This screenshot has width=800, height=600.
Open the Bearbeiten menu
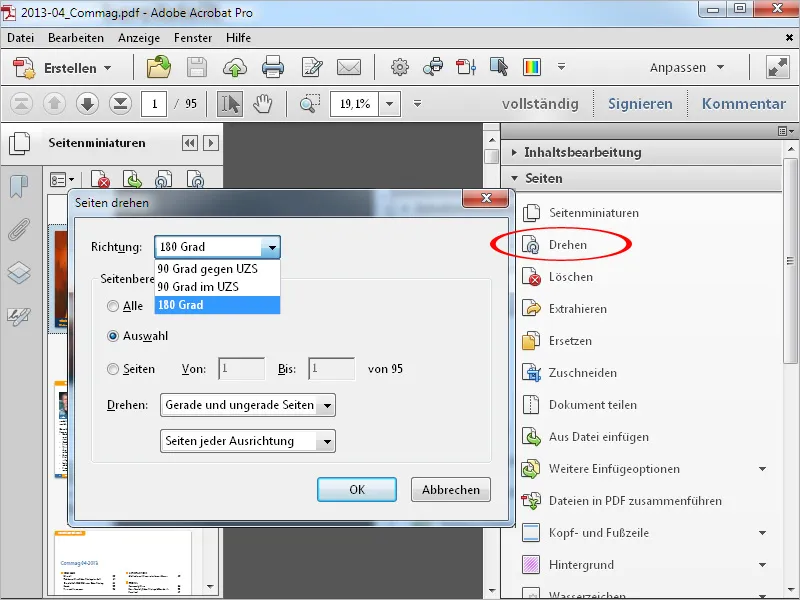pyautogui.click(x=76, y=38)
